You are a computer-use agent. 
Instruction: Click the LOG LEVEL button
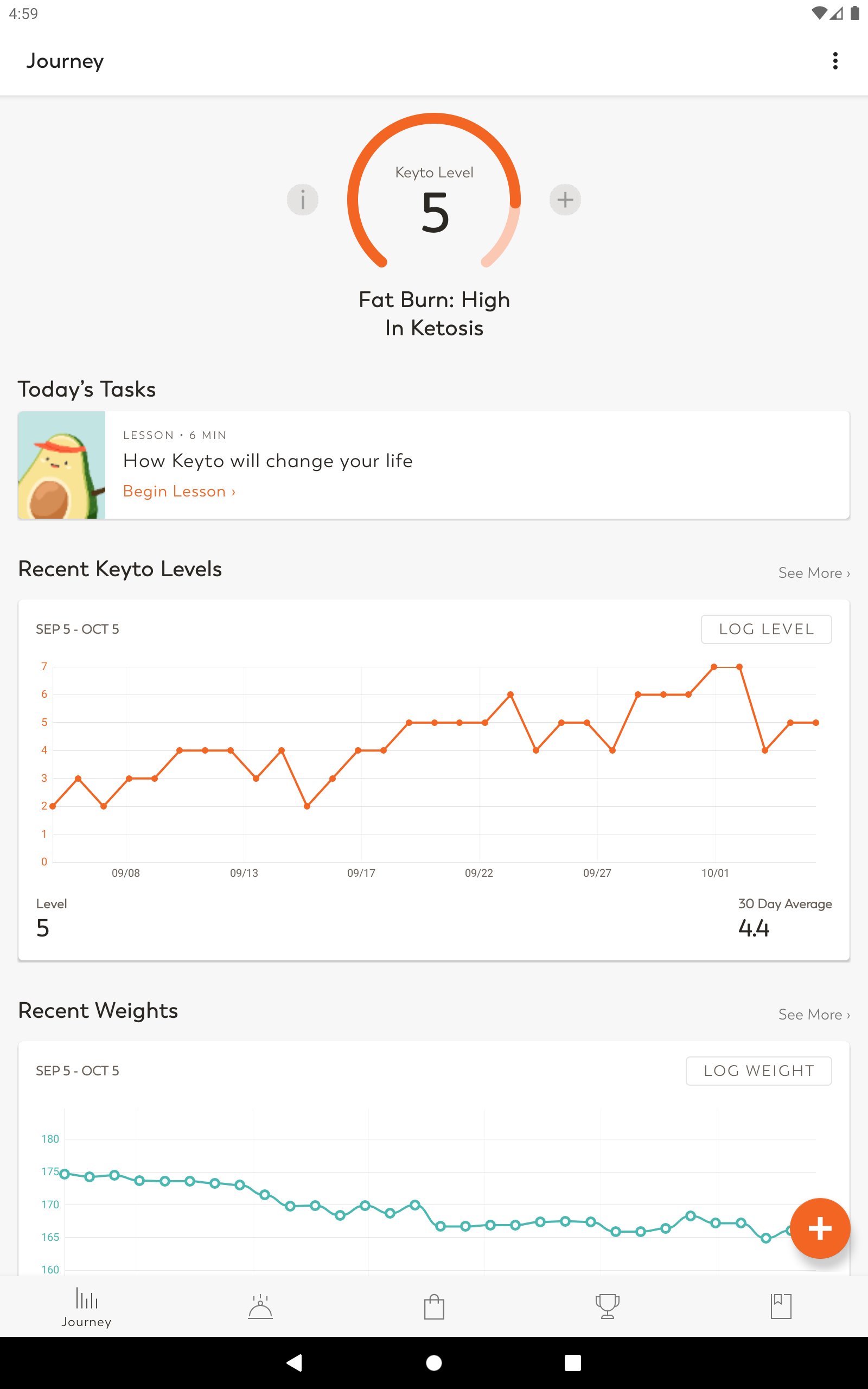tap(766, 629)
